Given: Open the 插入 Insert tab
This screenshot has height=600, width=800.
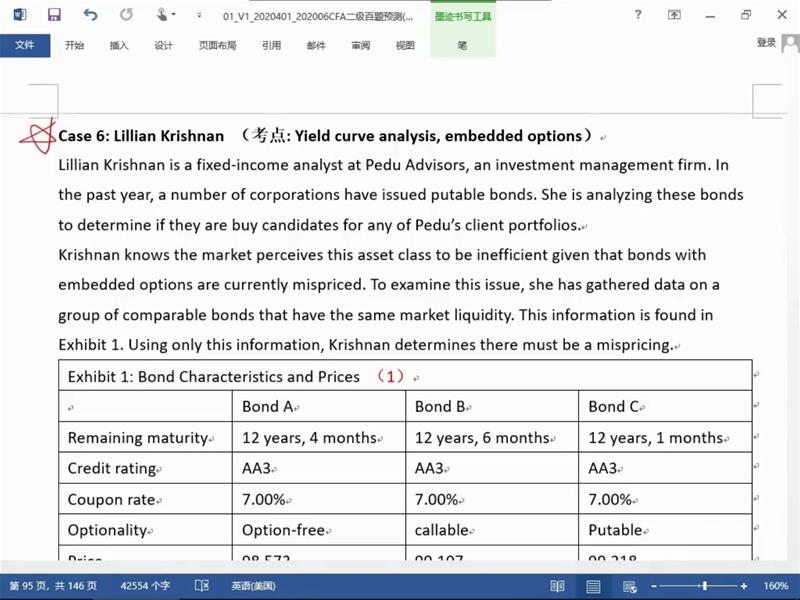Looking at the screenshot, I should [x=119, y=45].
